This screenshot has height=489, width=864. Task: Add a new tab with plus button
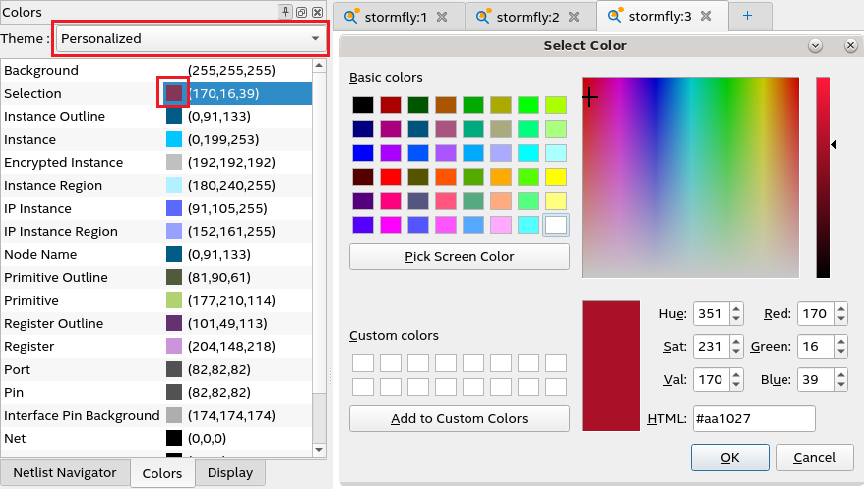coord(748,16)
